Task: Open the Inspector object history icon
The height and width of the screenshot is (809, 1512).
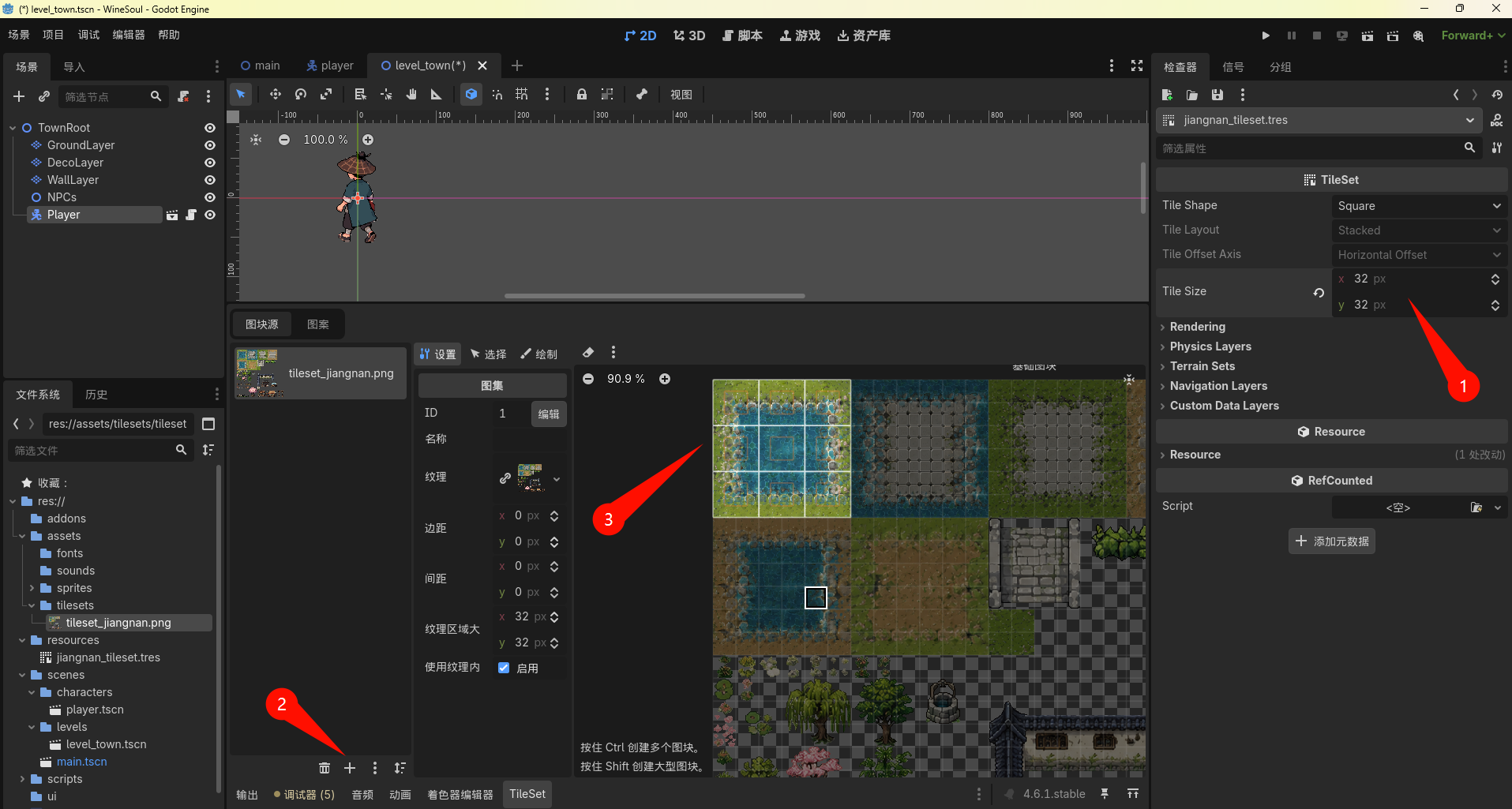Action: click(1497, 95)
